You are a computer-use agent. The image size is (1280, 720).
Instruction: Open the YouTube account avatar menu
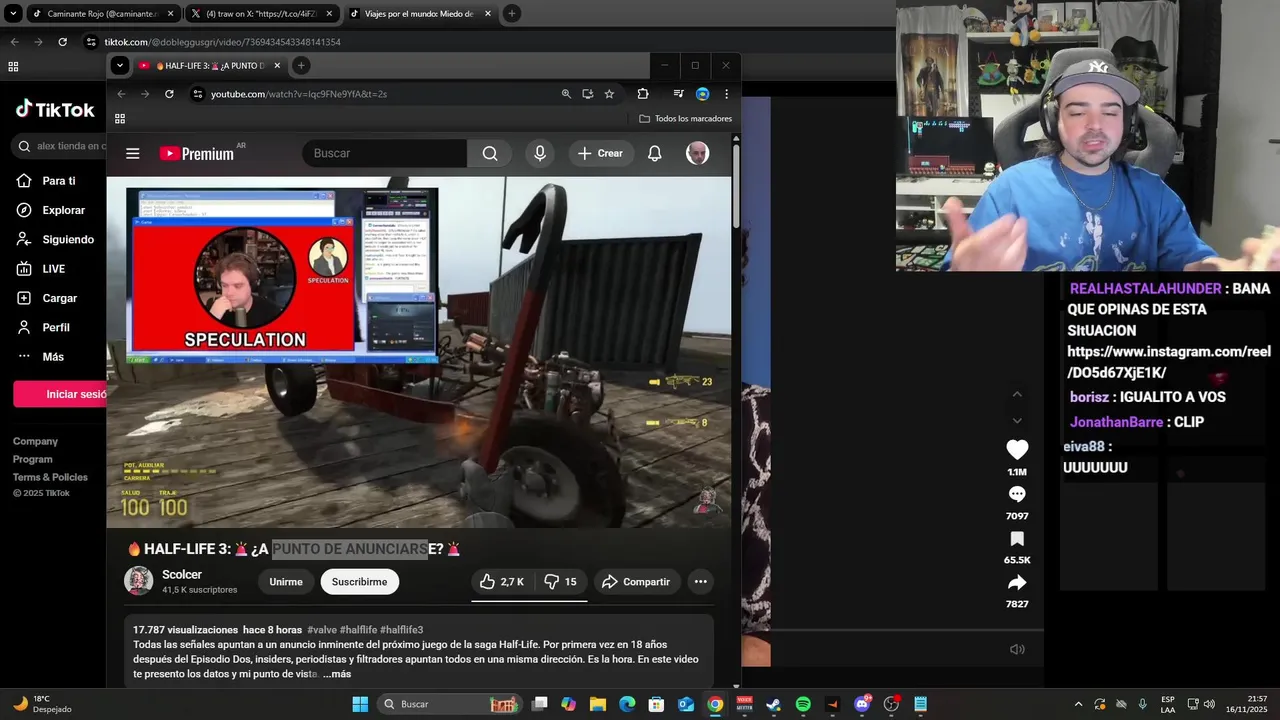[698, 153]
